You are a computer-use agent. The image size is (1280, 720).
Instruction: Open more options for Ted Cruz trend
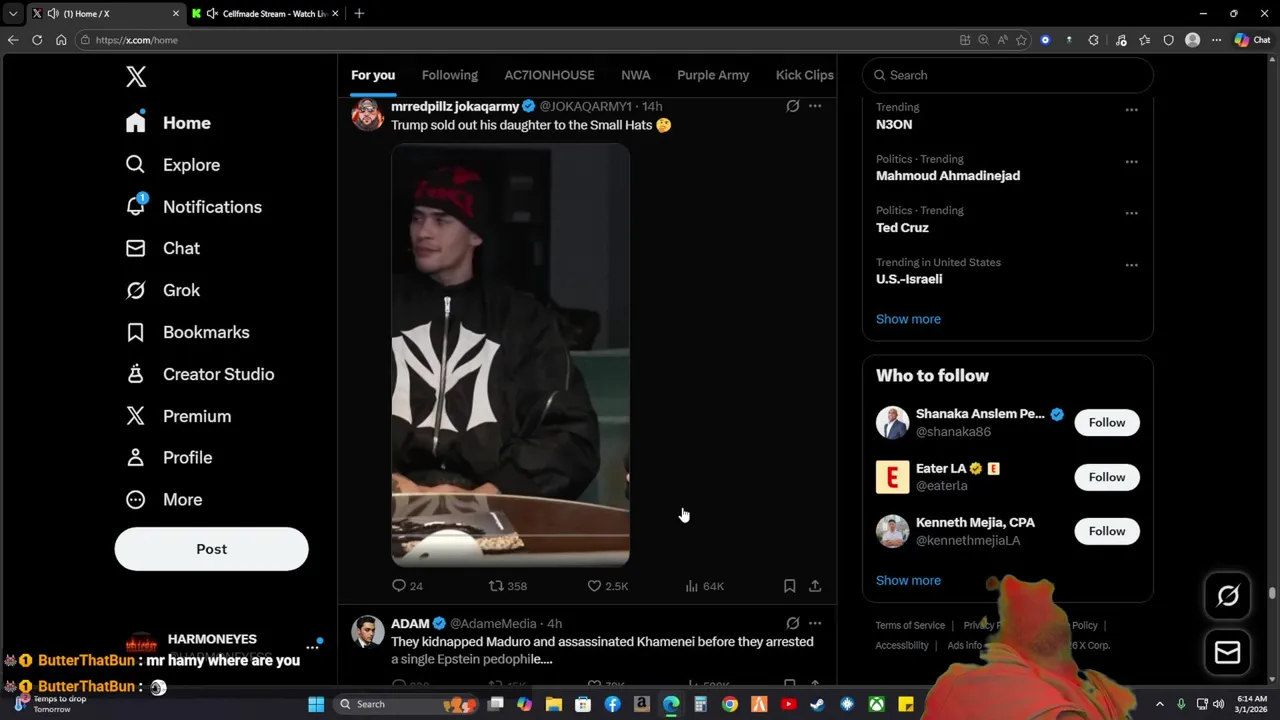pos(1131,213)
